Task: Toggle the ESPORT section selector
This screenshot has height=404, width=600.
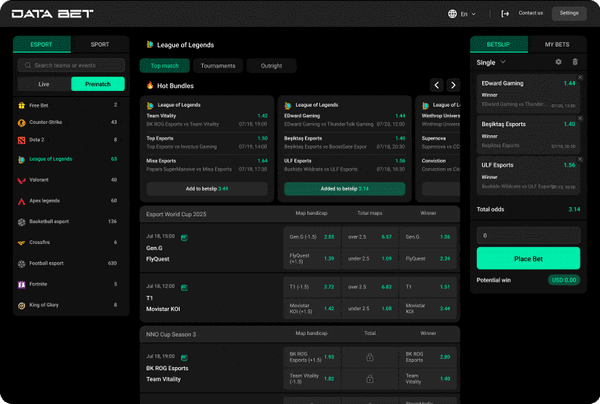Action: point(42,45)
